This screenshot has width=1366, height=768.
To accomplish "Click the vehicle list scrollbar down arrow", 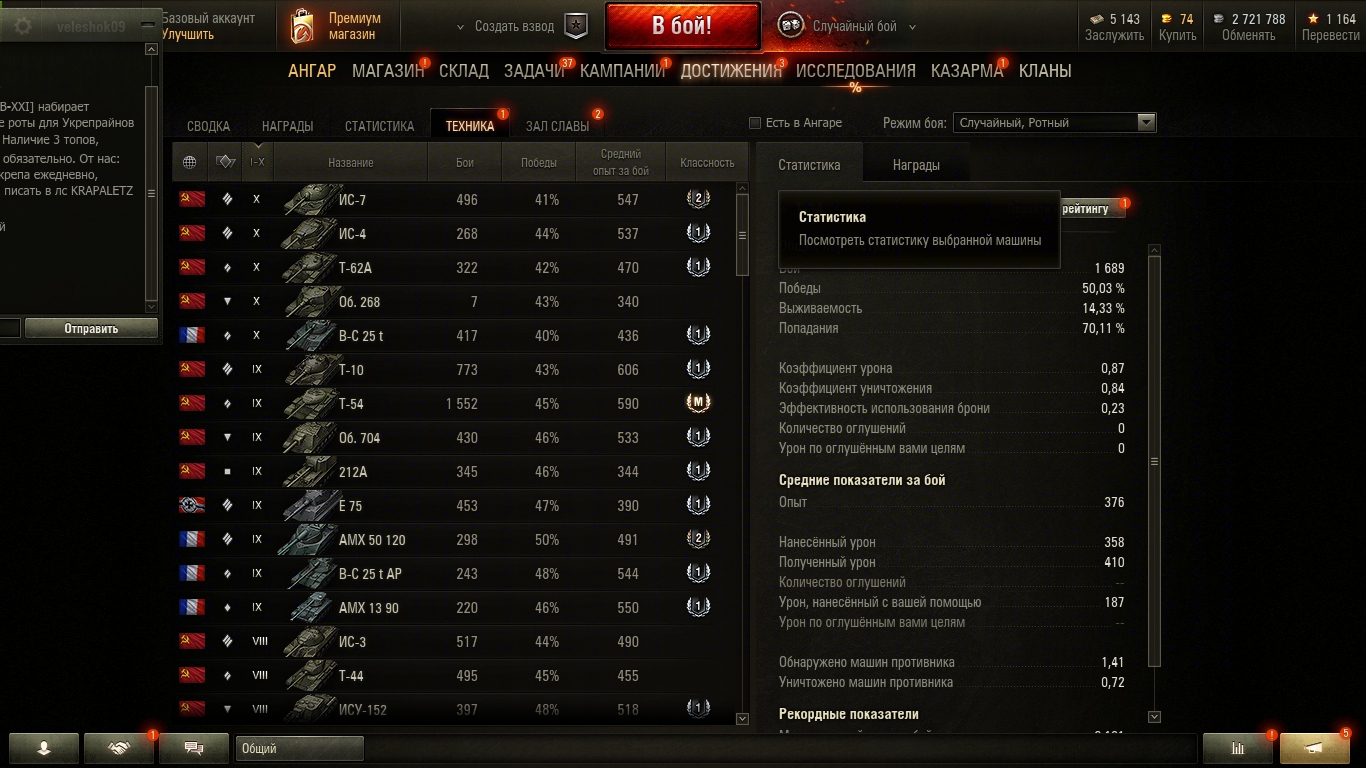I will click(x=742, y=718).
